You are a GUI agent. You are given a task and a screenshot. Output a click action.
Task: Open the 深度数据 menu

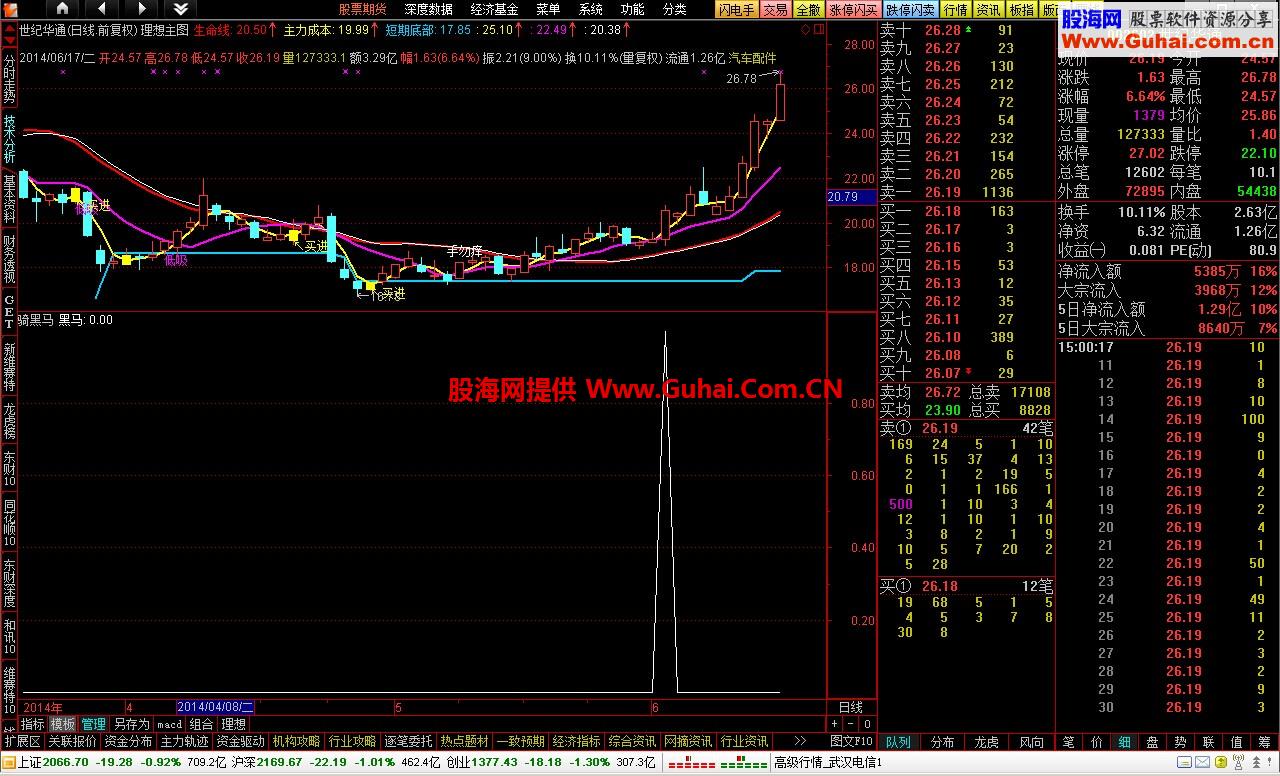coord(429,9)
